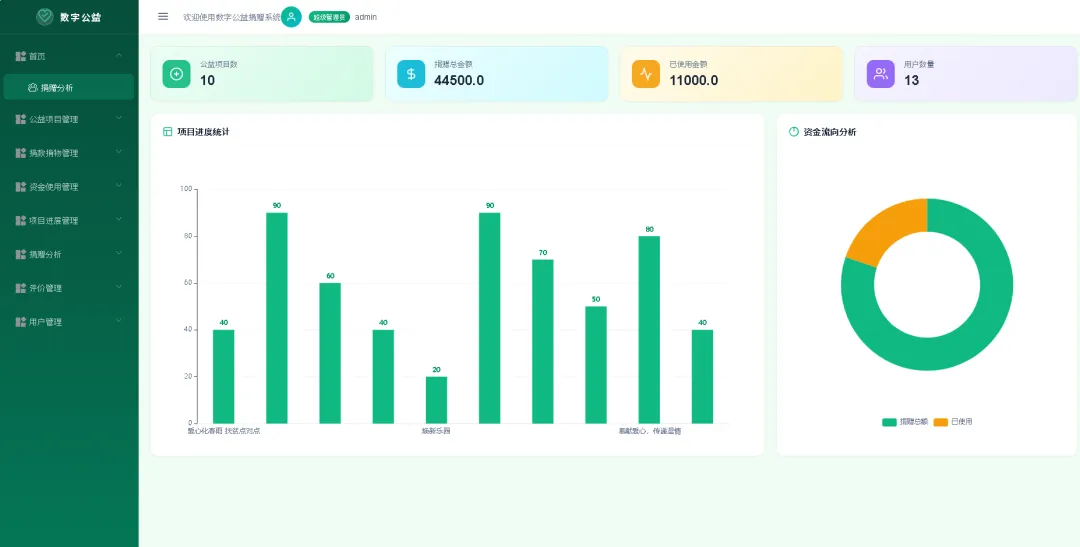Click the people icon in highlighted 捐赠分析 submenu

coord(32,87)
